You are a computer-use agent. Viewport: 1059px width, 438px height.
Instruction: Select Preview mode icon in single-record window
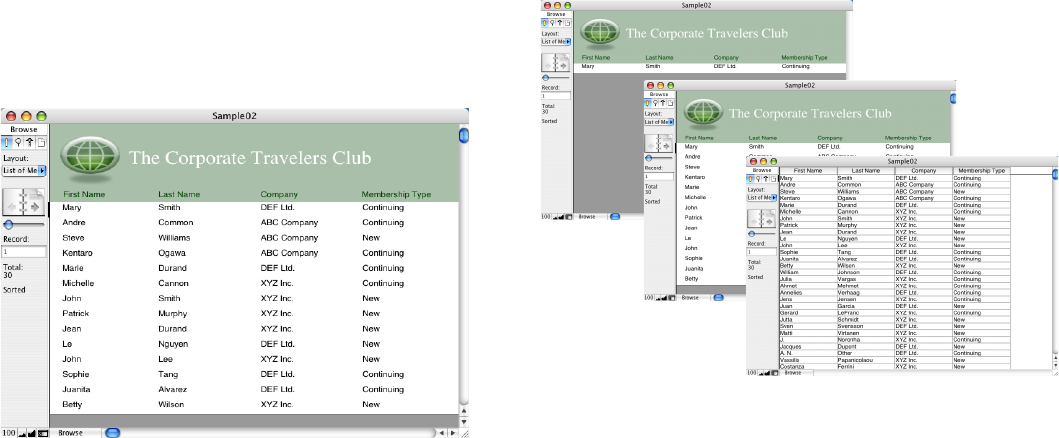(567, 23)
